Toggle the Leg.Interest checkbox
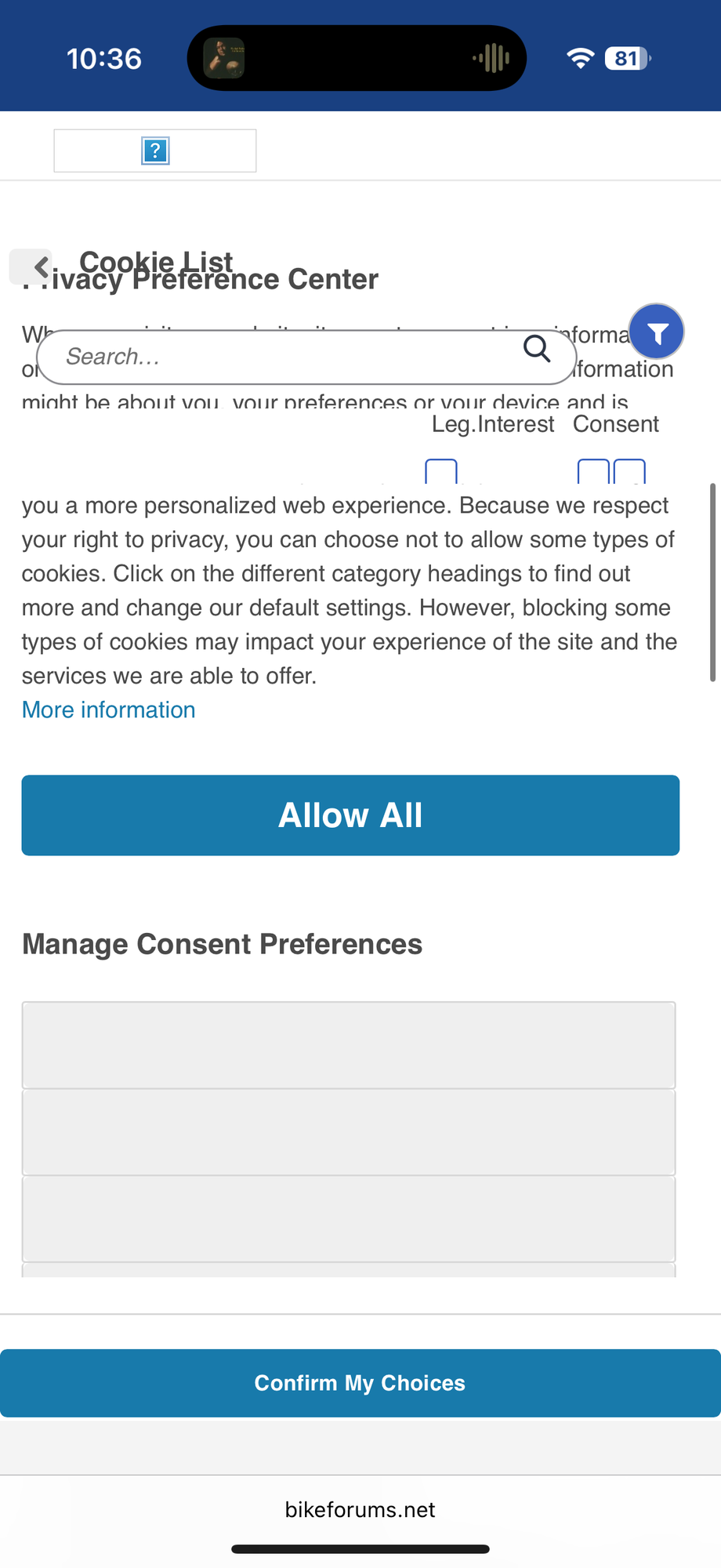The width and height of the screenshot is (721, 1568). pos(441,473)
